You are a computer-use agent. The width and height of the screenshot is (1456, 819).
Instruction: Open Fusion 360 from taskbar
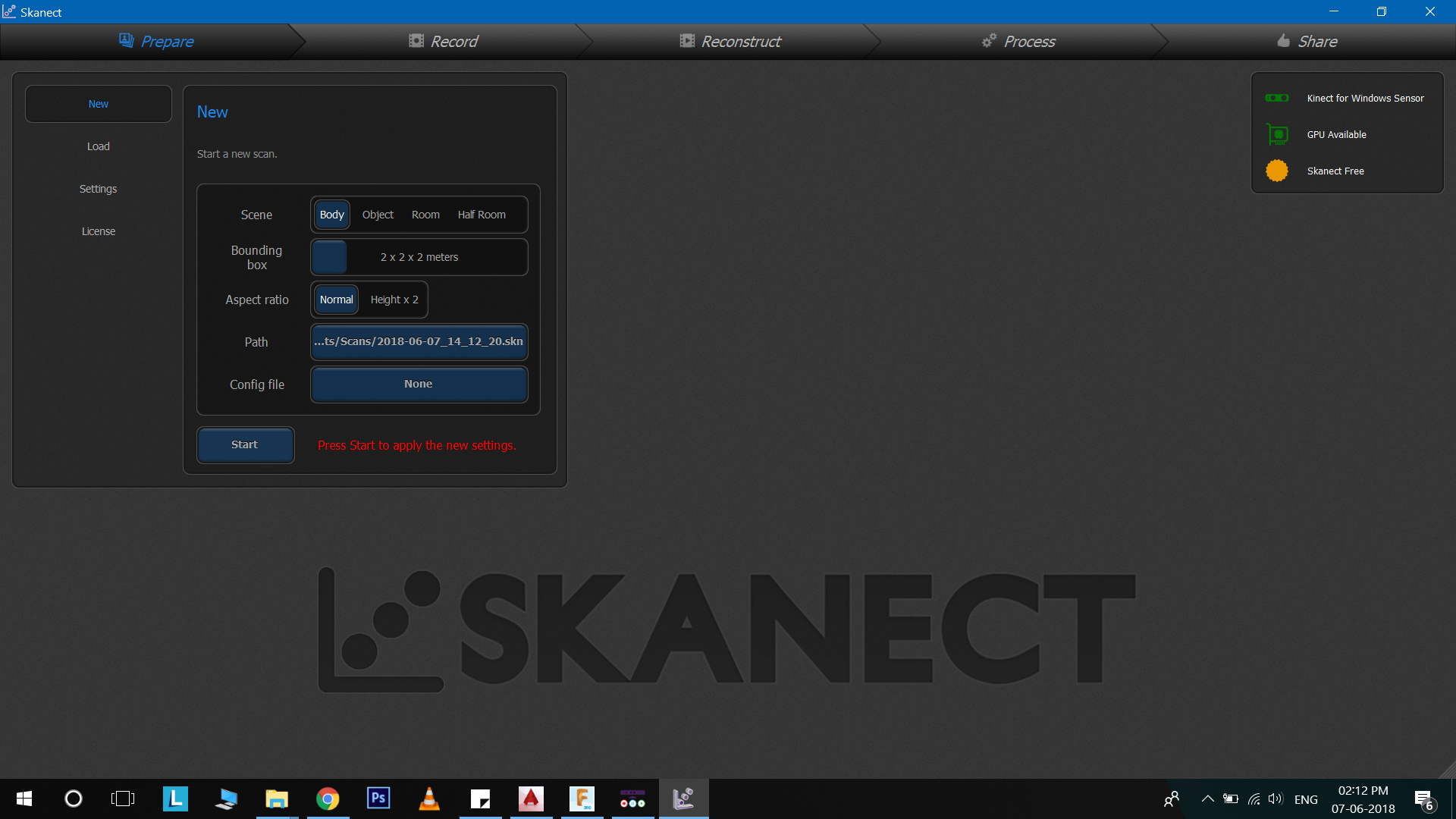click(x=582, y=799)
